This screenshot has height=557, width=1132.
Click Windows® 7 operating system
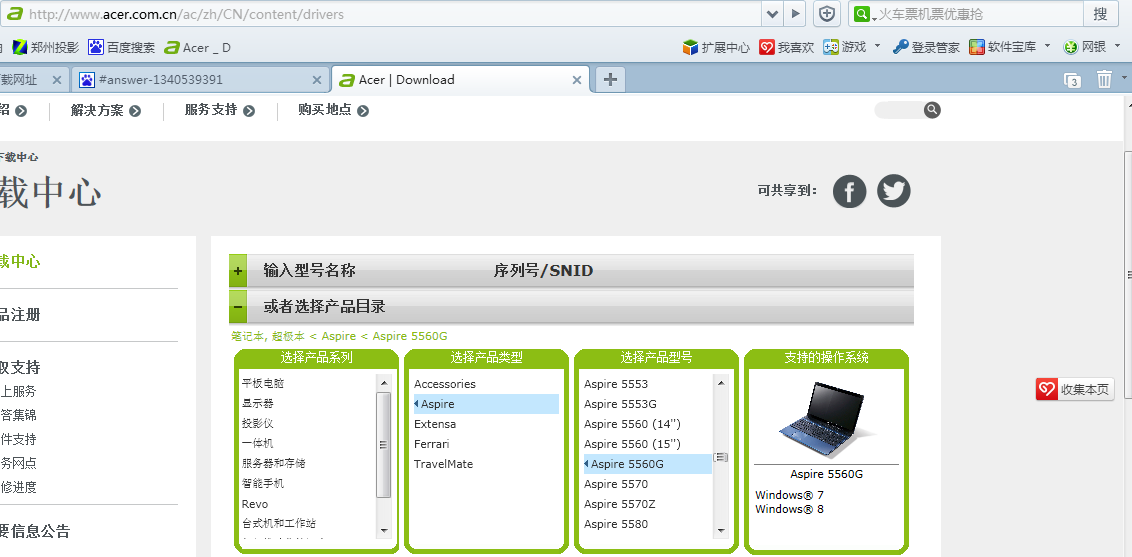pos(789,495)
